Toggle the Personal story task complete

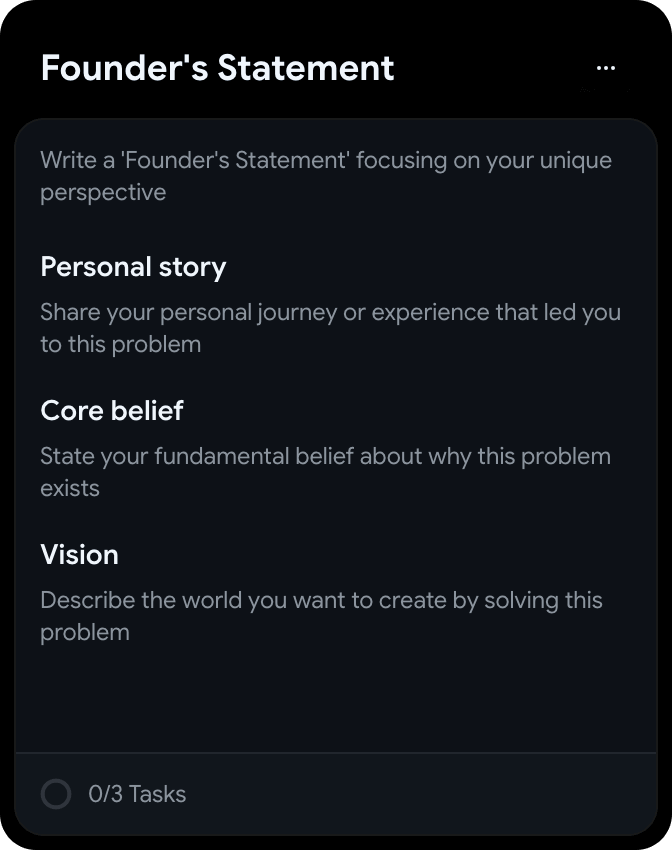132,268
